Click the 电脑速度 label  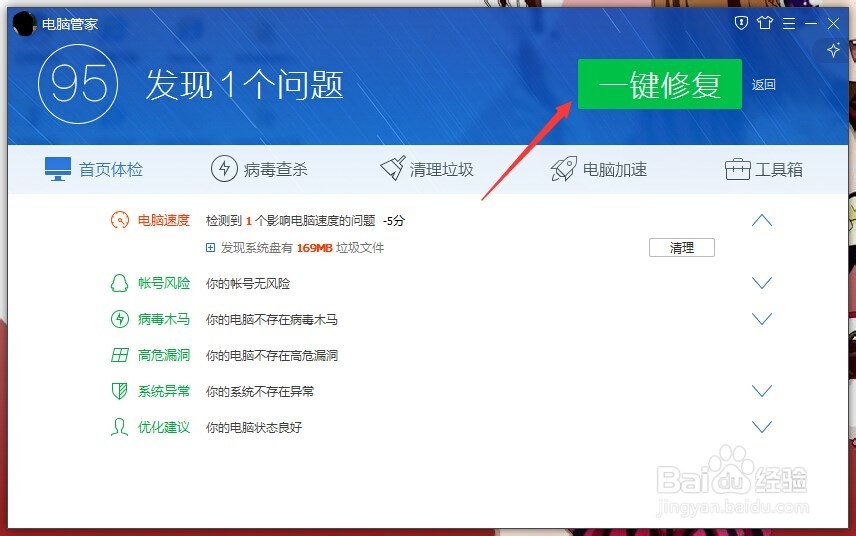(x=163, y=221)
